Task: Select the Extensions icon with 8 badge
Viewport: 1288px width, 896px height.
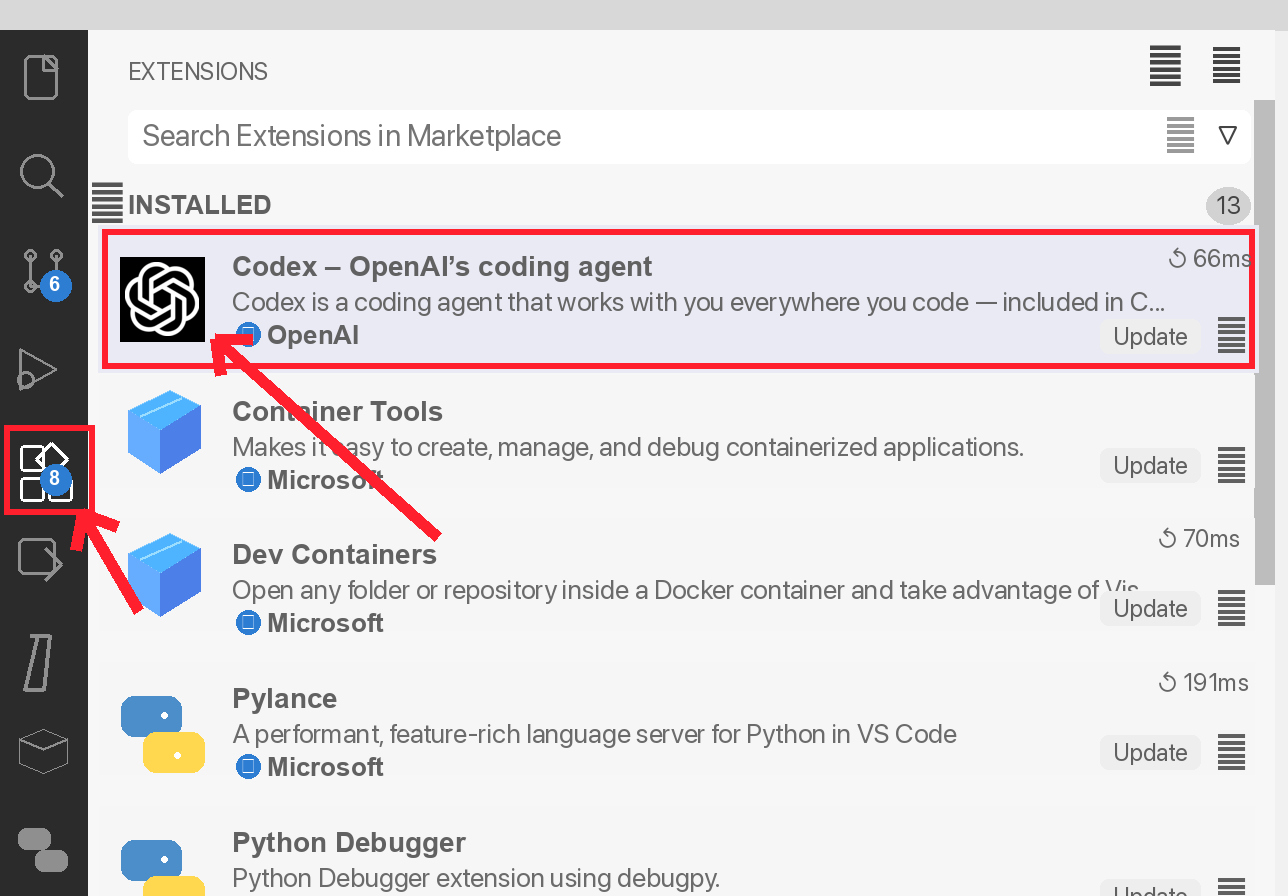Action: pos(46,472)
